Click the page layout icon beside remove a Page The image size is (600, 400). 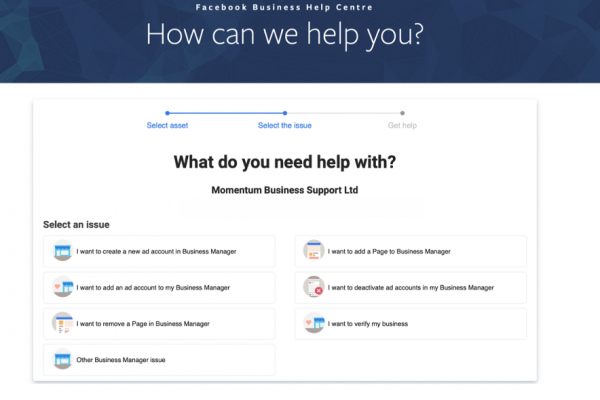click(62, 323)
